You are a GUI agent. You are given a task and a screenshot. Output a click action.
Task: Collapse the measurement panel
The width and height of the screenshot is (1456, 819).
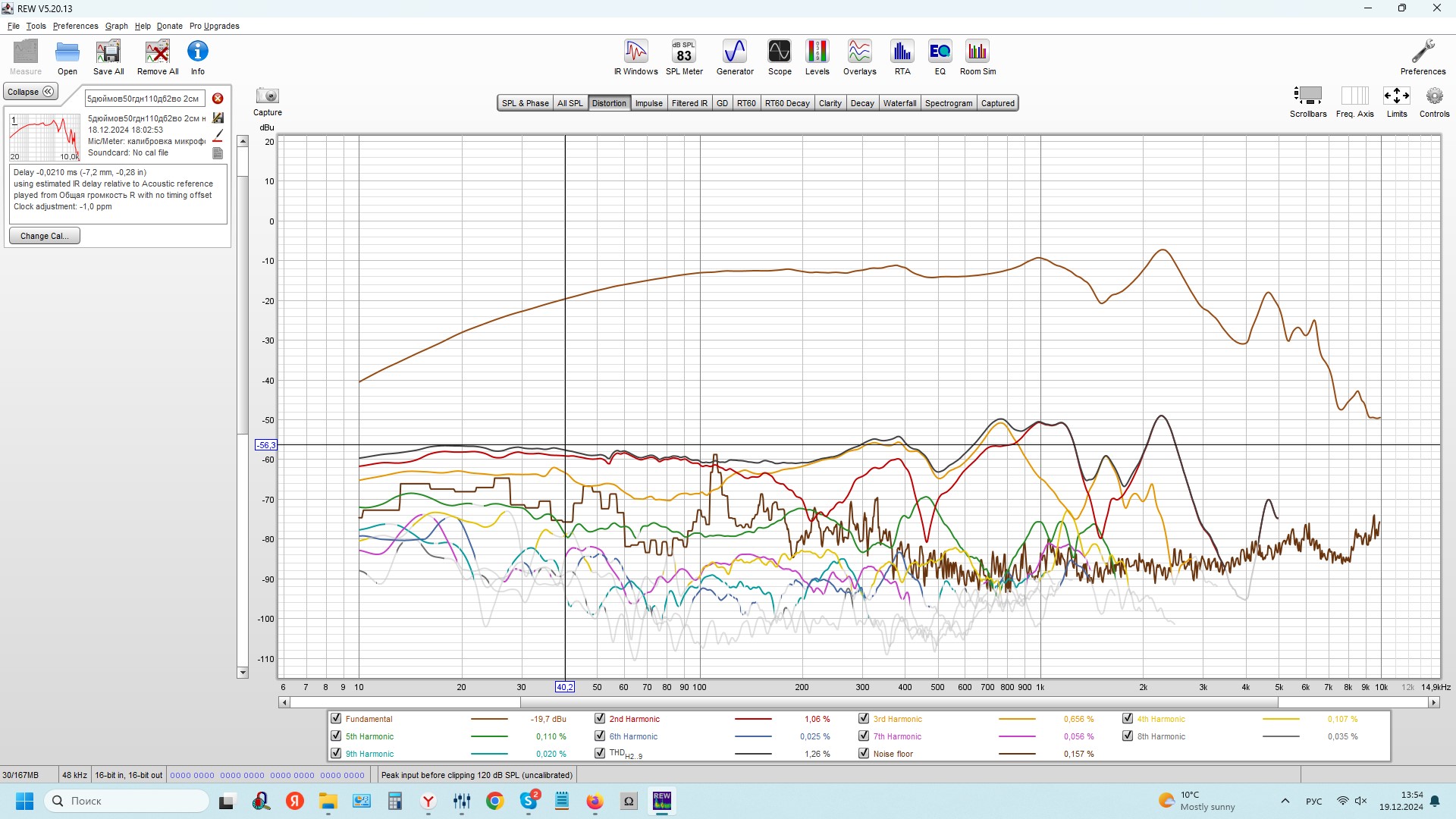(x=30, y=92)
